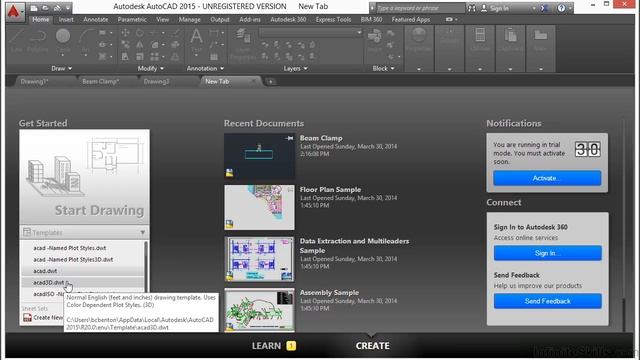The width and height of the screenshot is (640, 360).
Task: Collapse the Templates dropdown header
Action: (x=84, y=233)
